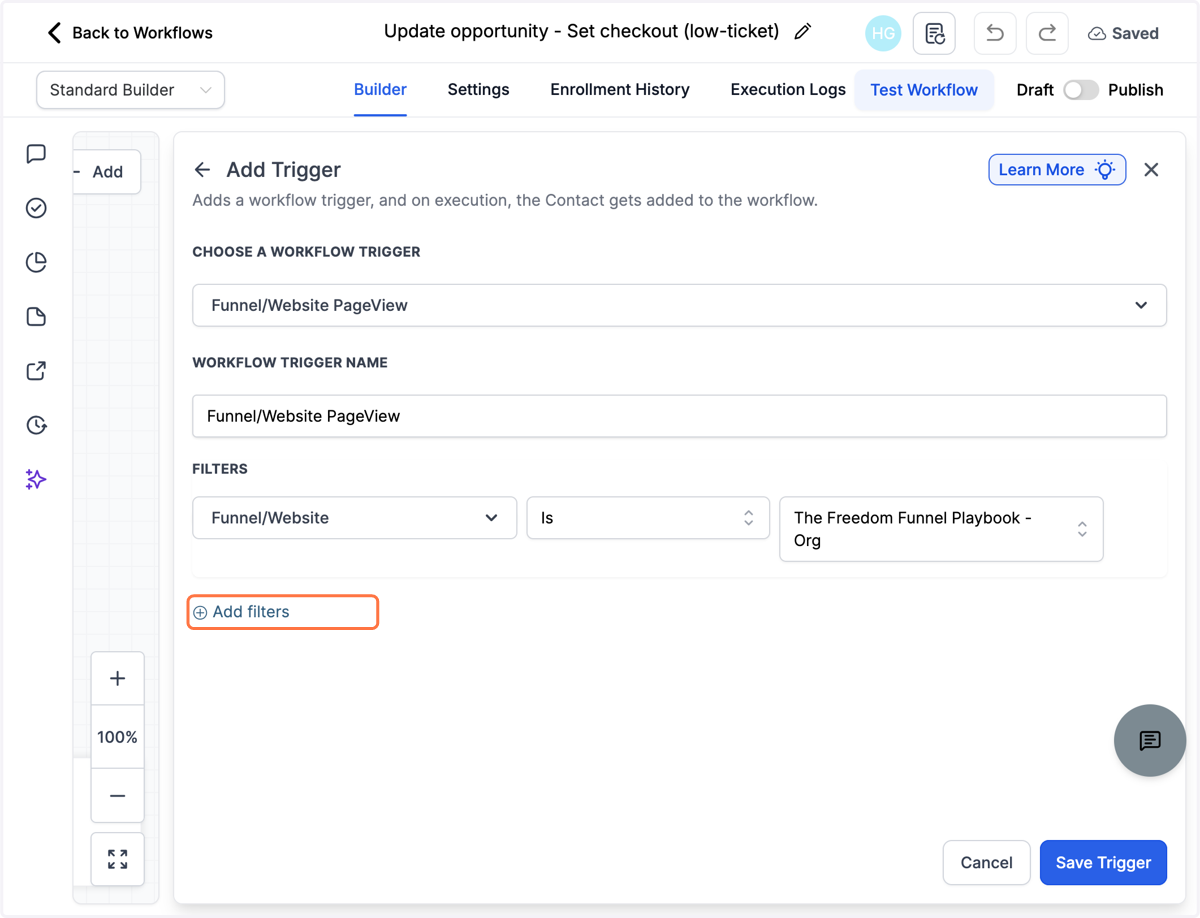
Task: Click the Workflow Trigger Name field
Action: [679, 416]
